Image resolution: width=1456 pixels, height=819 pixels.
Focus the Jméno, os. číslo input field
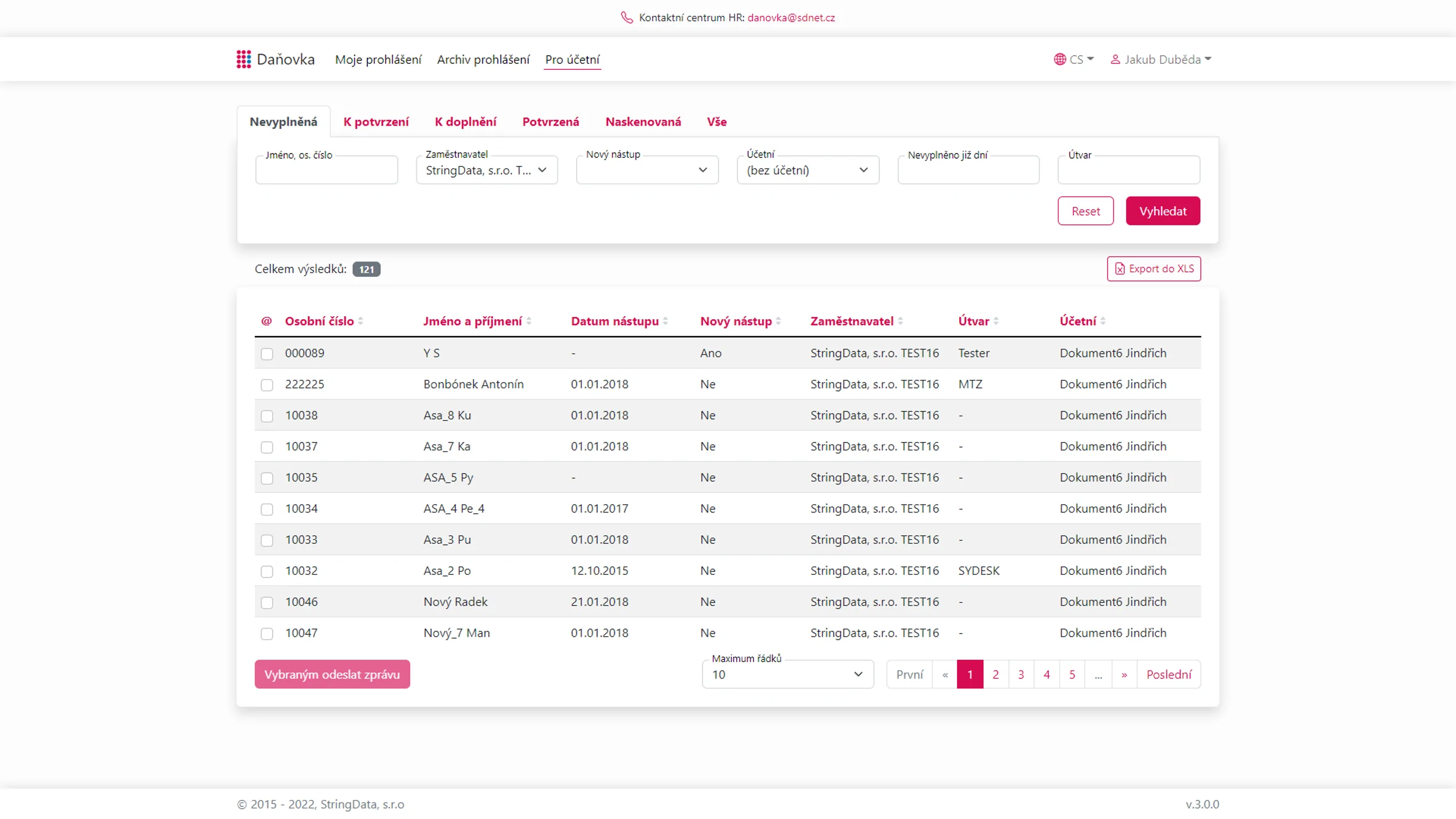pos(326,170)
